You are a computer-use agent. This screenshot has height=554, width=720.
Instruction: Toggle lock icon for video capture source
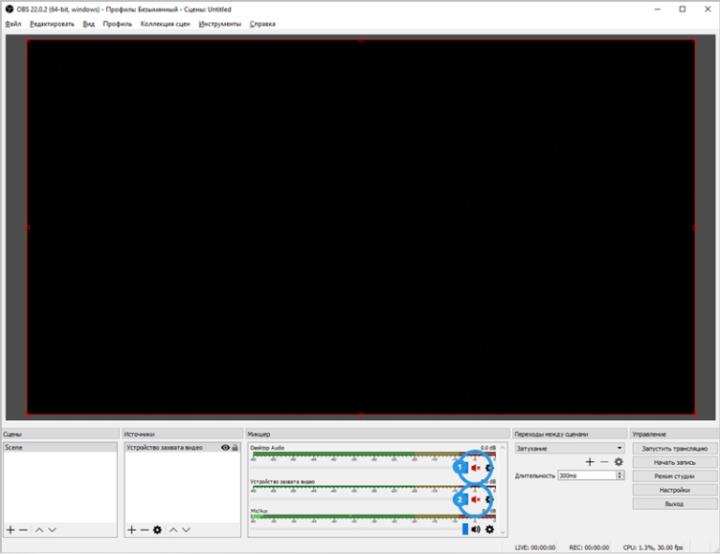235,447
